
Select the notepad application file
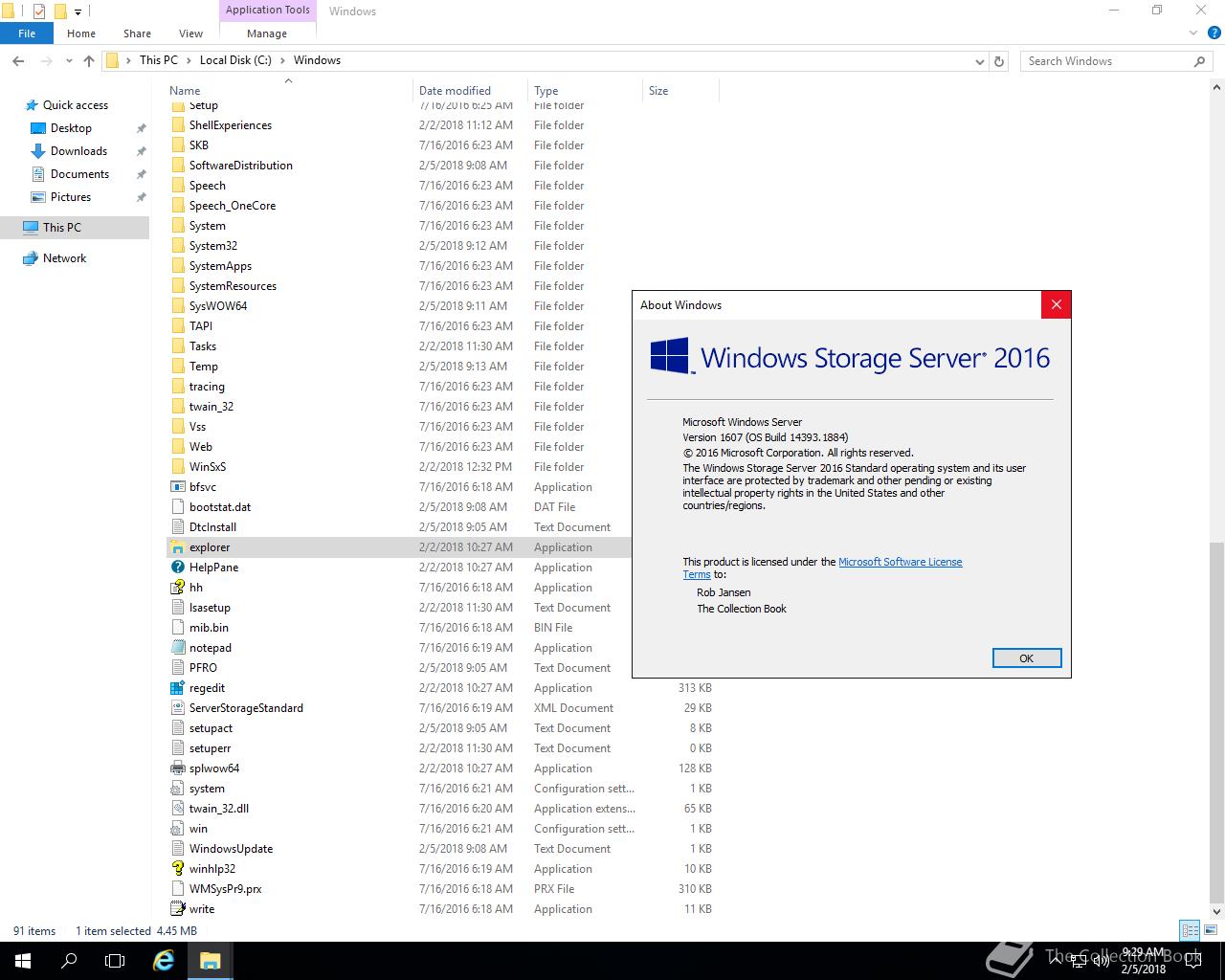(x=210, y=648)
